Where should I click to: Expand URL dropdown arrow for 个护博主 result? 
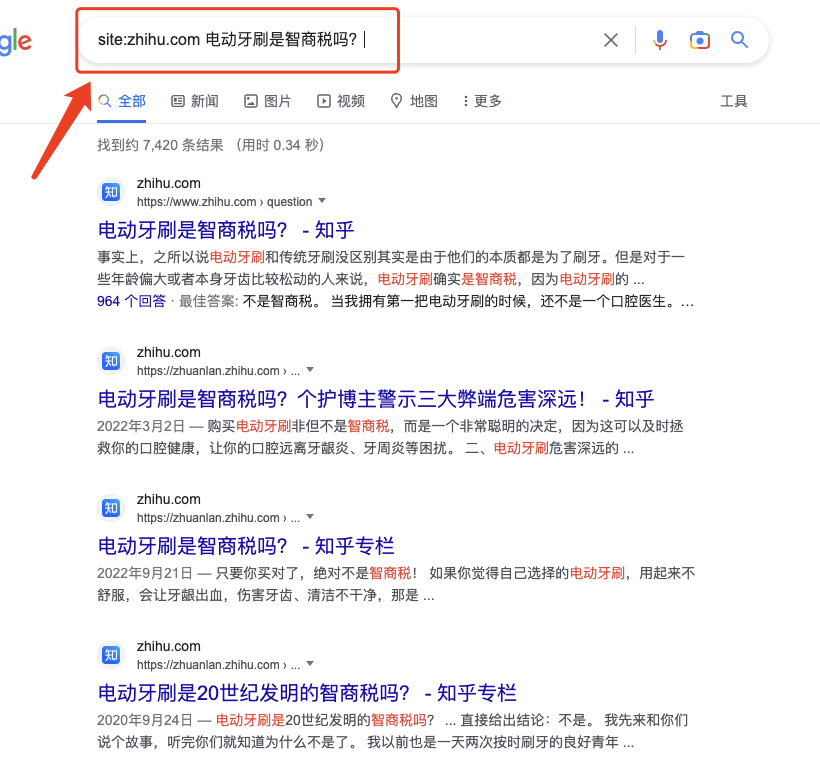tap(310, 370)
